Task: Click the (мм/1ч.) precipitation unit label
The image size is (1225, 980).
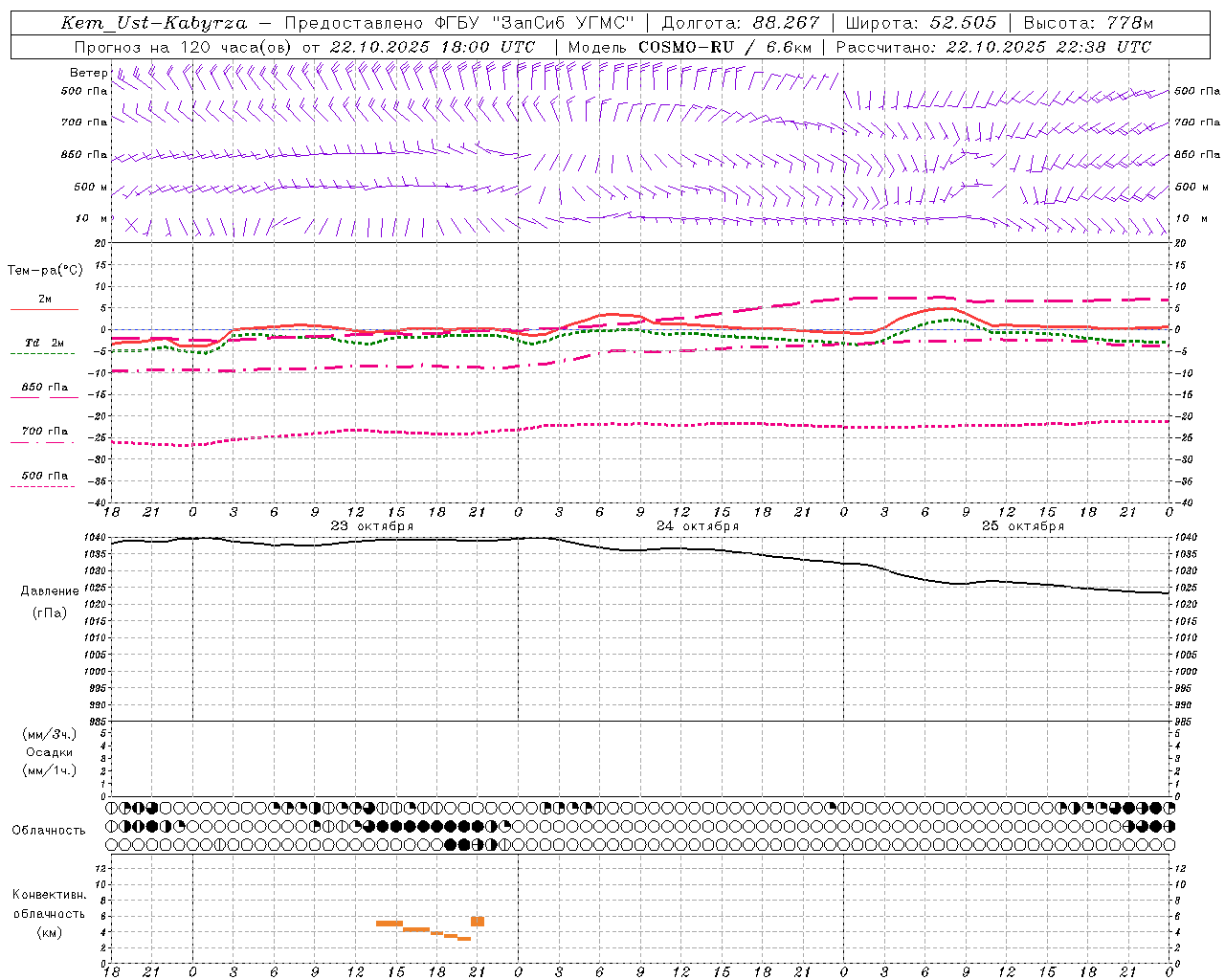Action: coord(50,770)
